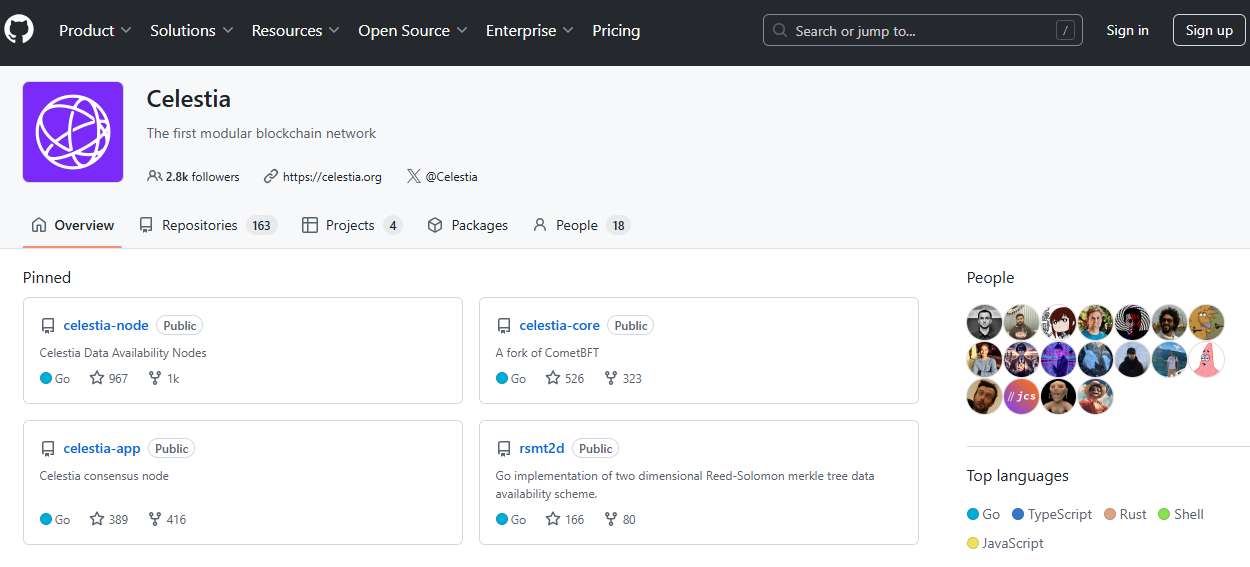This screenshot has height=567, width=1250.
Task: Visit the https://celestia.org website link
Action: point(332,177)
